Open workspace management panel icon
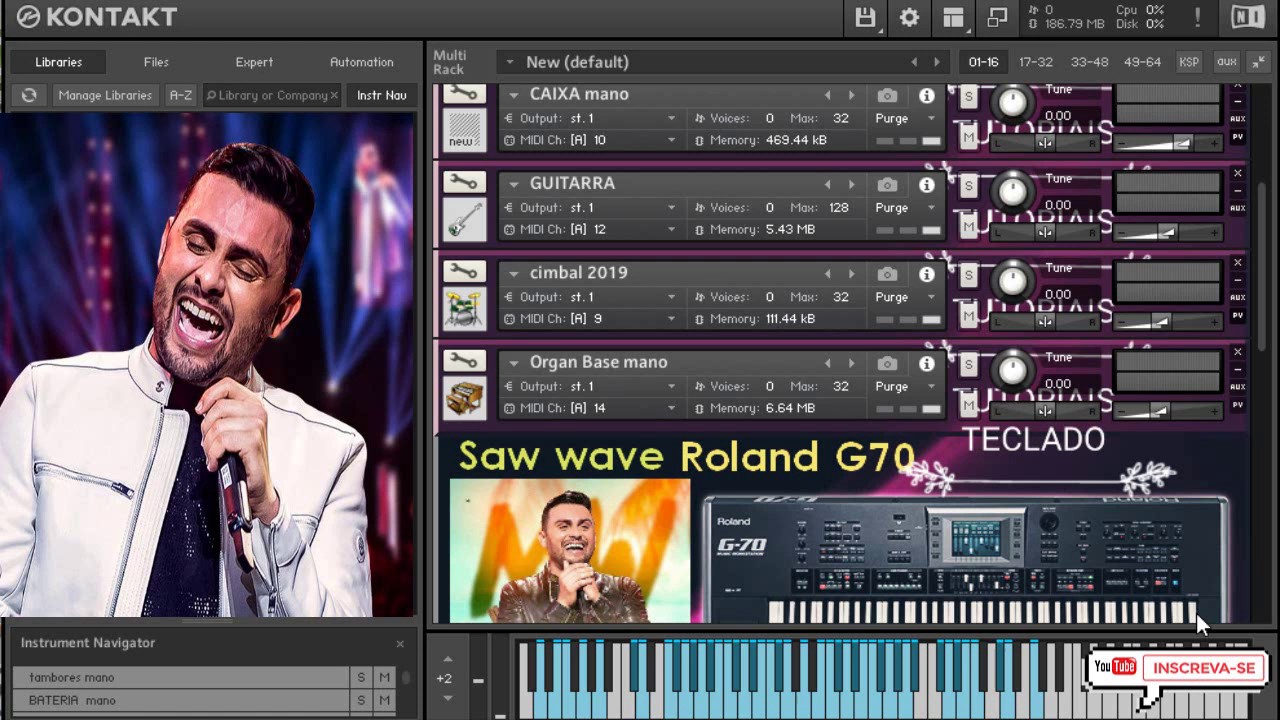This screenshot has width=1280, height=720. pyautogui.click(x=953, y=18)
